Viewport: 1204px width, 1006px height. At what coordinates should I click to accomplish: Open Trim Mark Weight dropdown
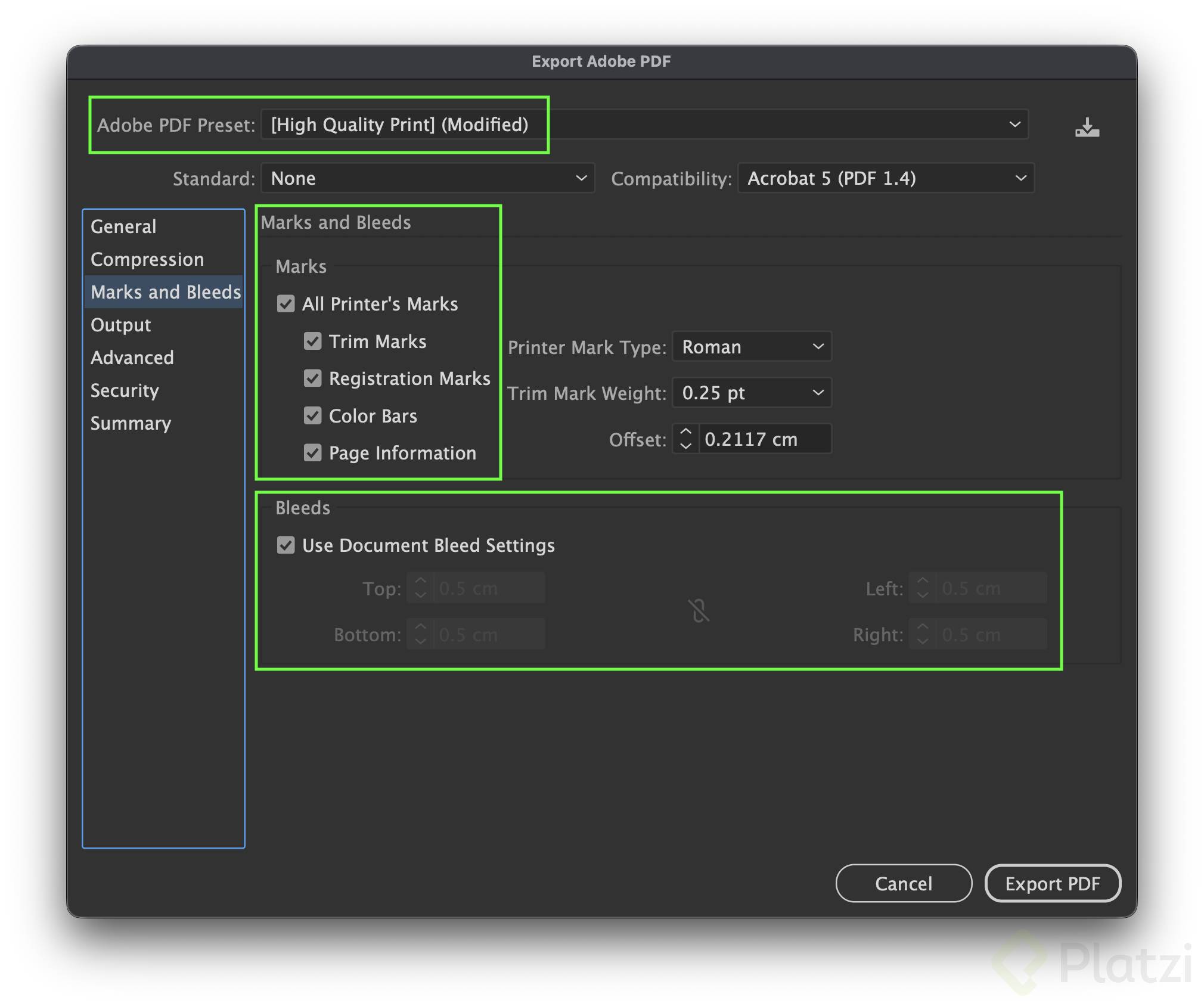click(x=752, y=393)
